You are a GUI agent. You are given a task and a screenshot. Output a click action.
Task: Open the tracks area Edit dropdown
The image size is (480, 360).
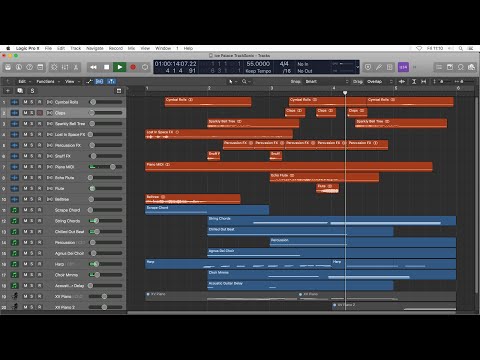(24, 81)
